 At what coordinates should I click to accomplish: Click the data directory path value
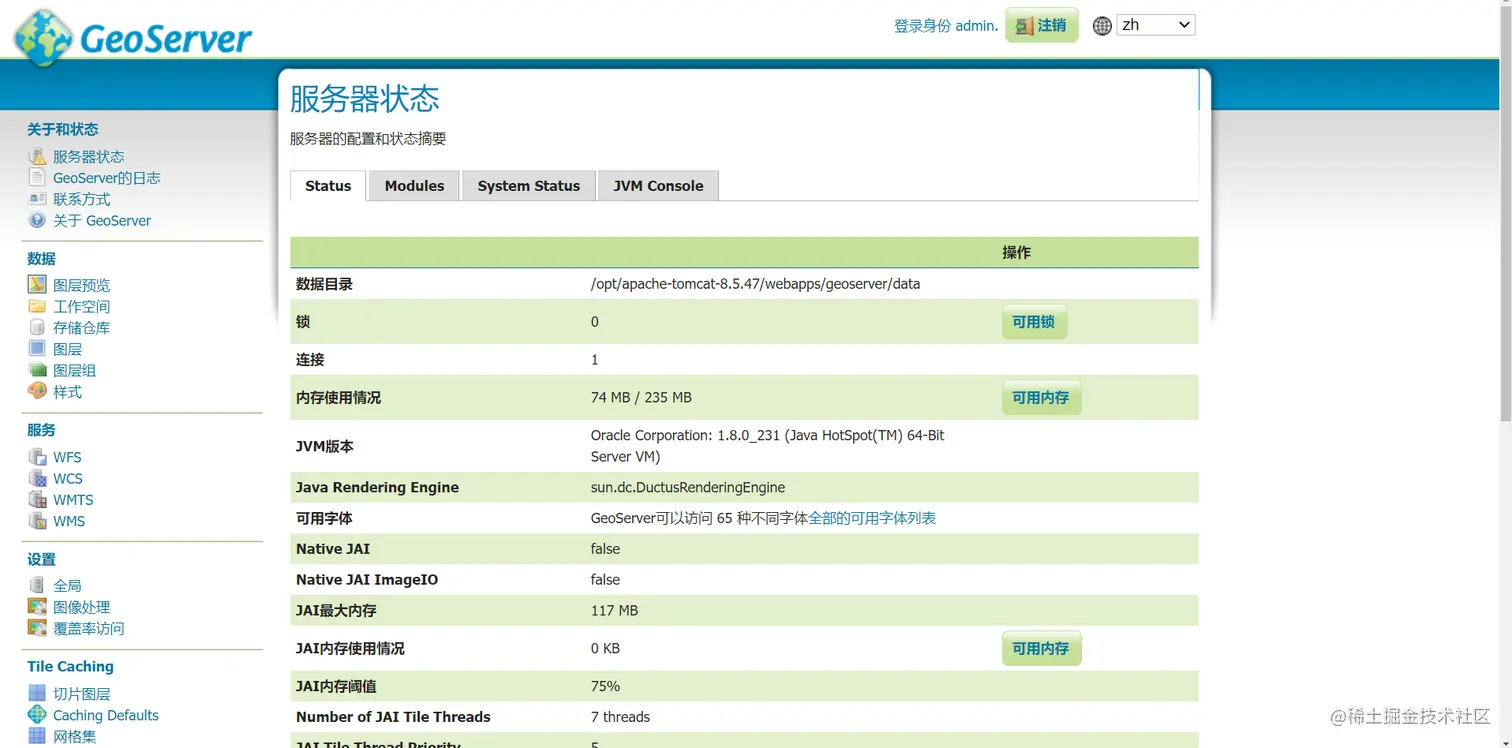(755, 284)
